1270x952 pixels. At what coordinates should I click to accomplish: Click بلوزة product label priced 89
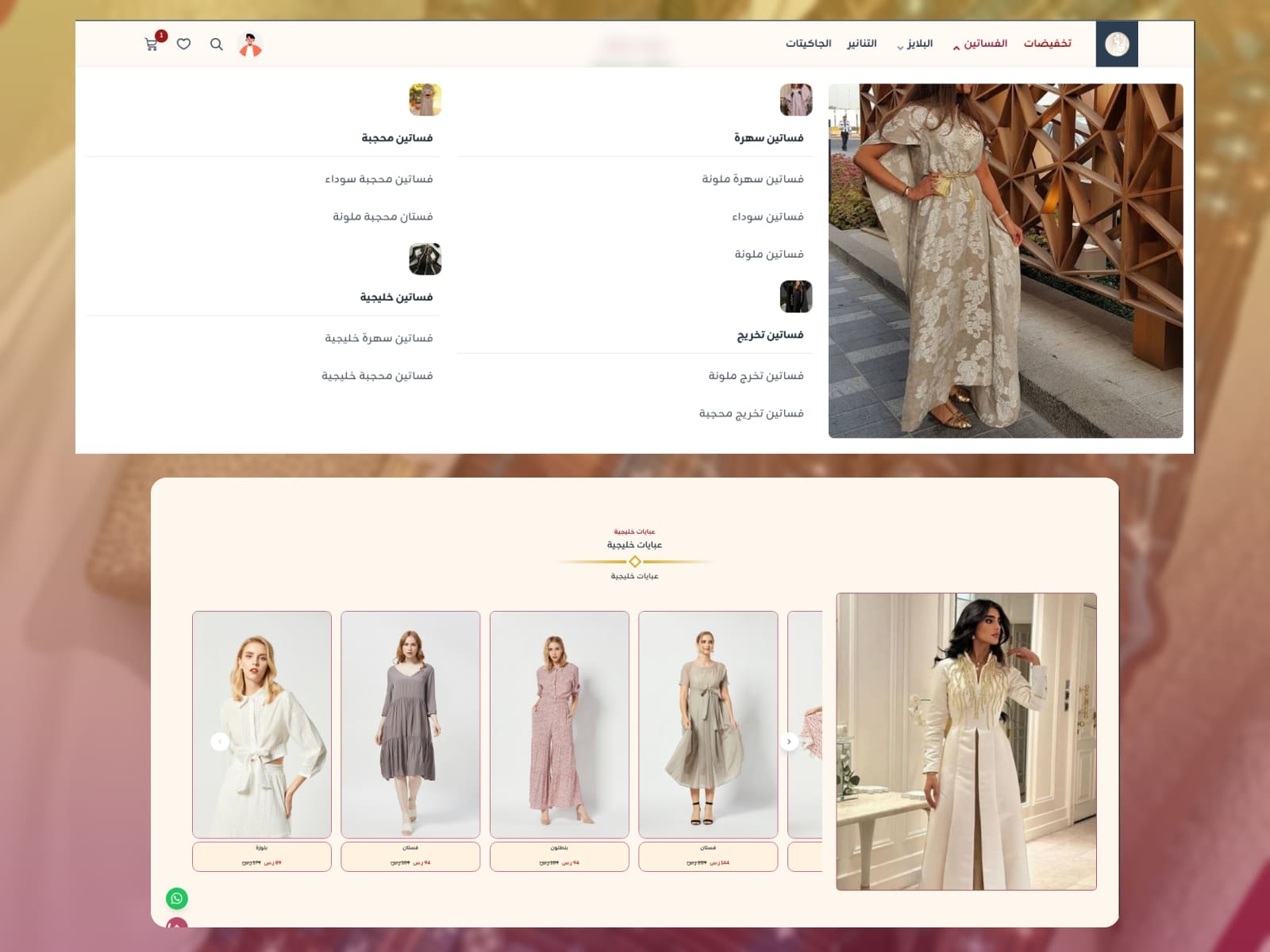(x=262, y=857)
